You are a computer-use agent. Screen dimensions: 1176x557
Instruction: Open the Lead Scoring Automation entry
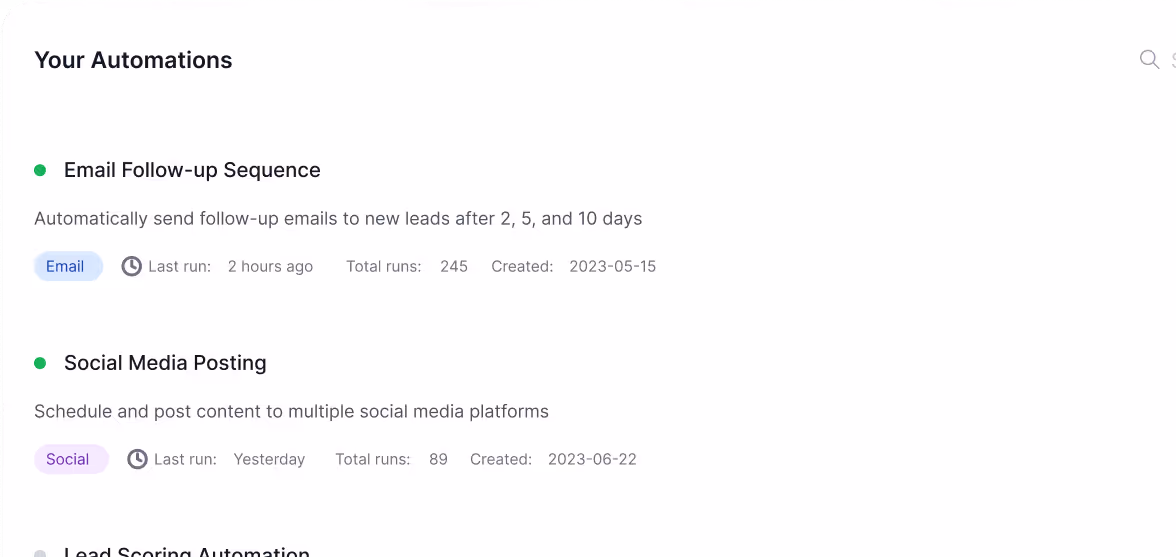tap(187, 553)
